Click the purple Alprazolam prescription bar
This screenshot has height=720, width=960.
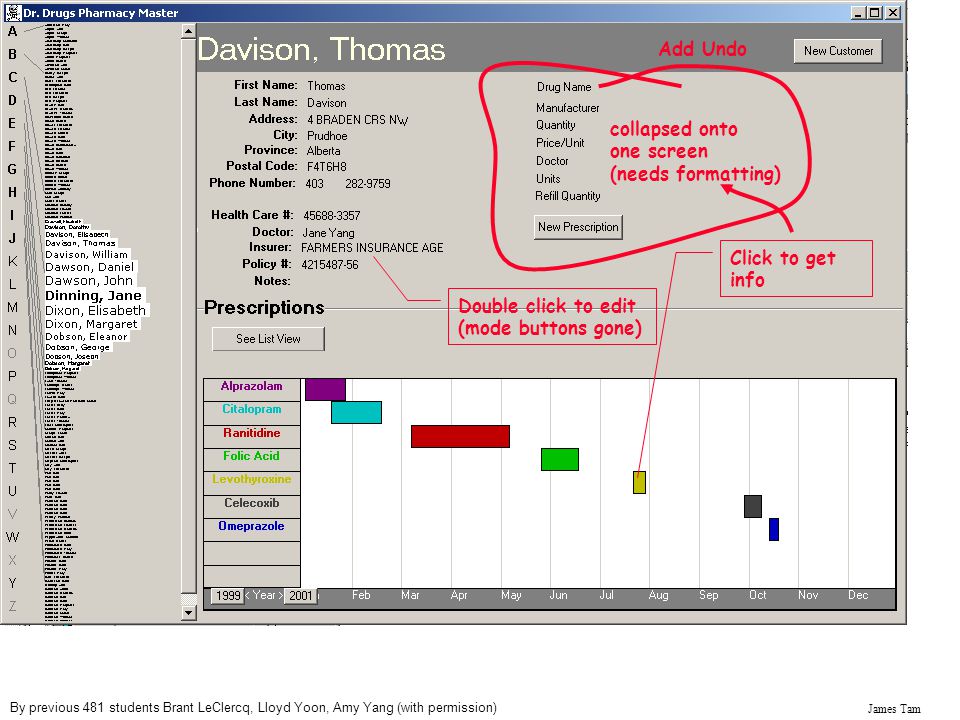[325, 389]
